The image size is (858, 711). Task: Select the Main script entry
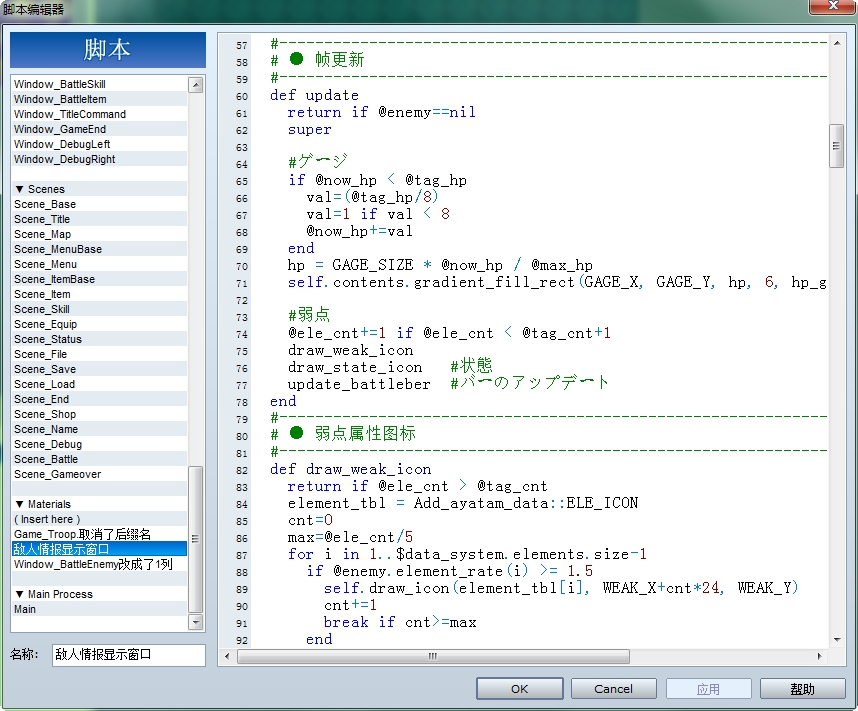[x=99, y=609]
